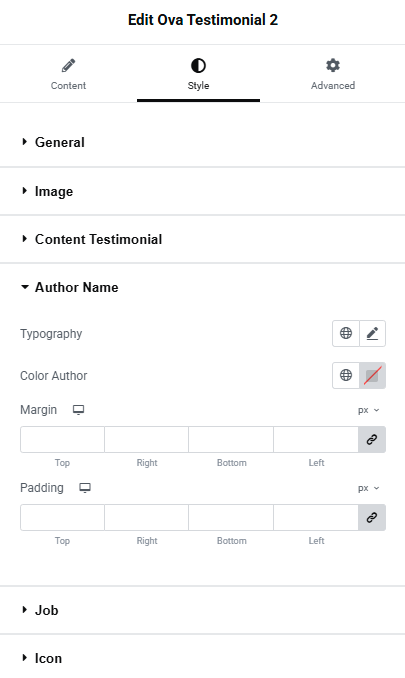Switch to the Content tab
The width and height of the screenshot is (405, 678).
pyautogui.click(x=68, y=74)
